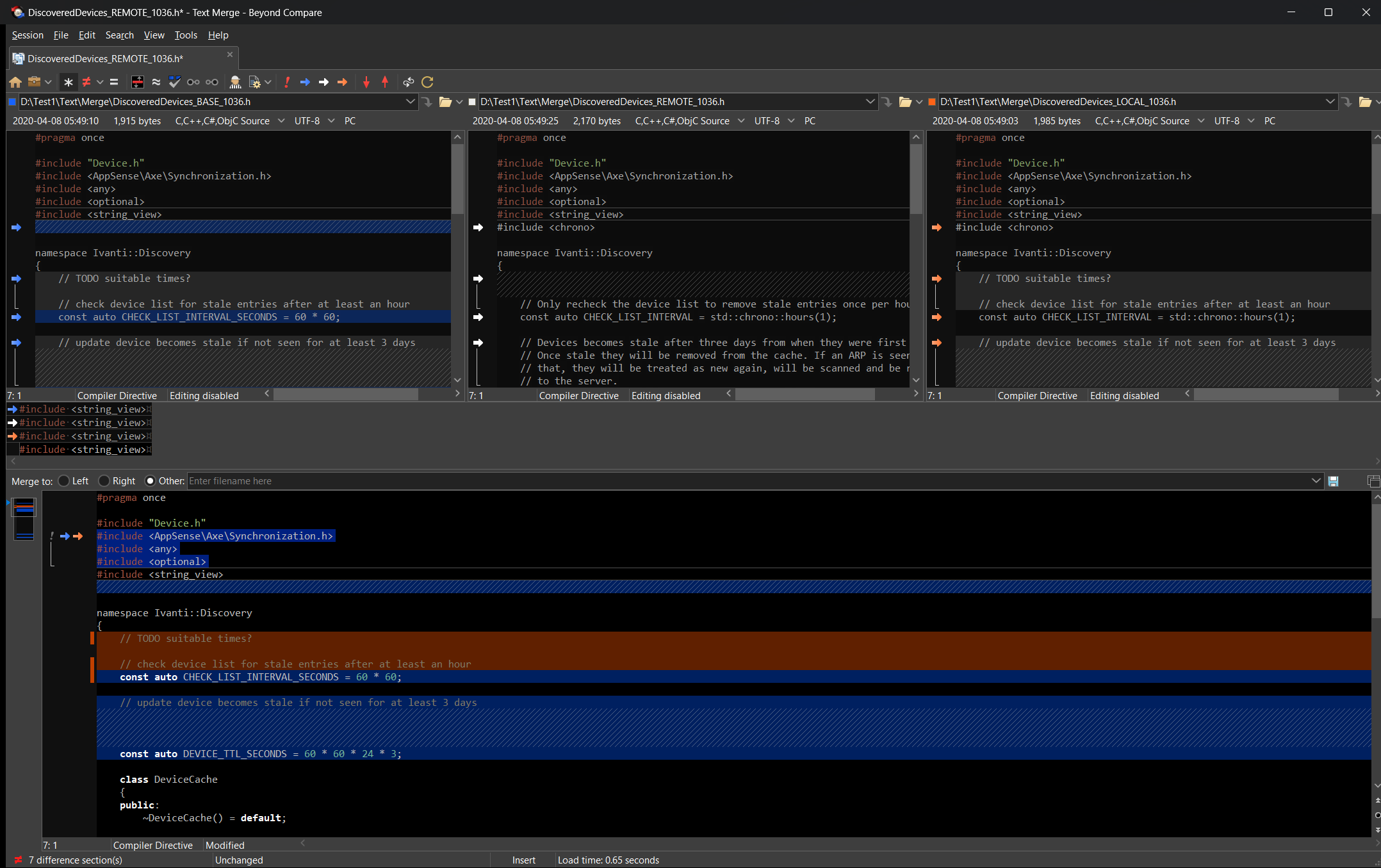Click the blue take-left arrow in output gutter
This screenshot has height=868, width=1381.
click(x=65, y=536)
